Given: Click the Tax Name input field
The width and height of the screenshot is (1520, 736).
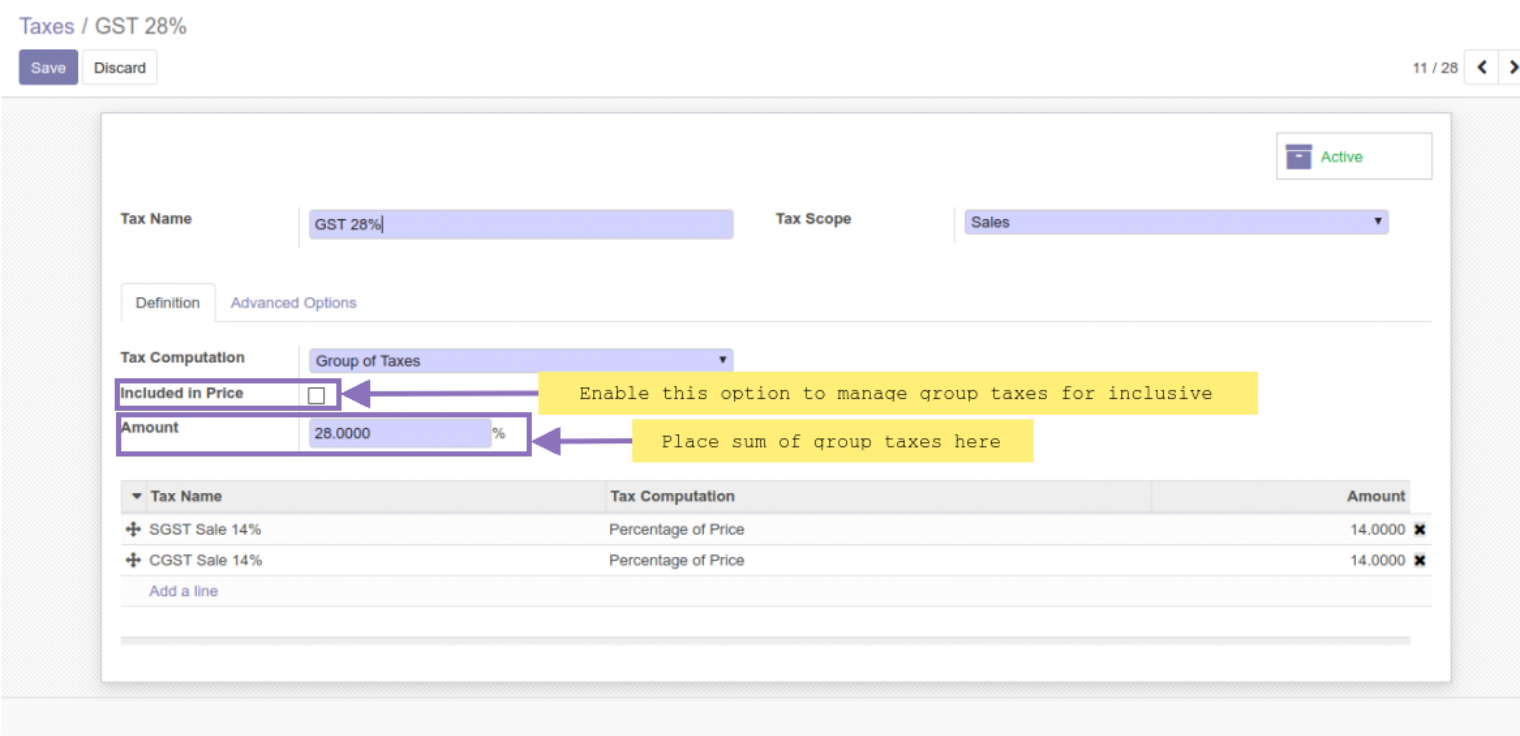Looking at the screenshot, I should coord(520,224).
